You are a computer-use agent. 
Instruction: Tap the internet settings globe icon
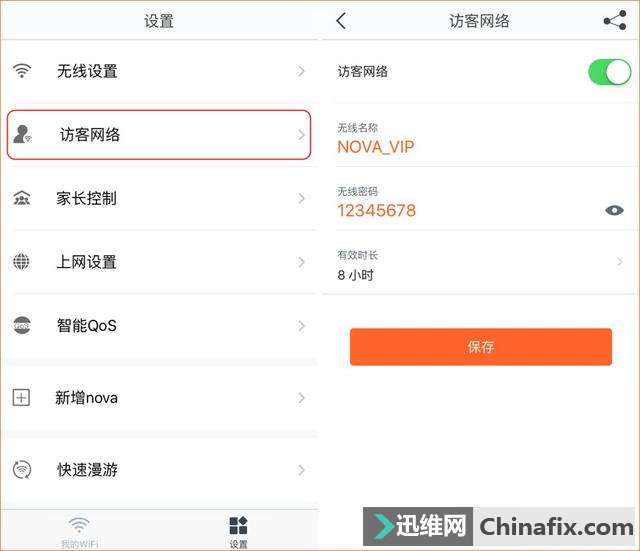point(21,262)
